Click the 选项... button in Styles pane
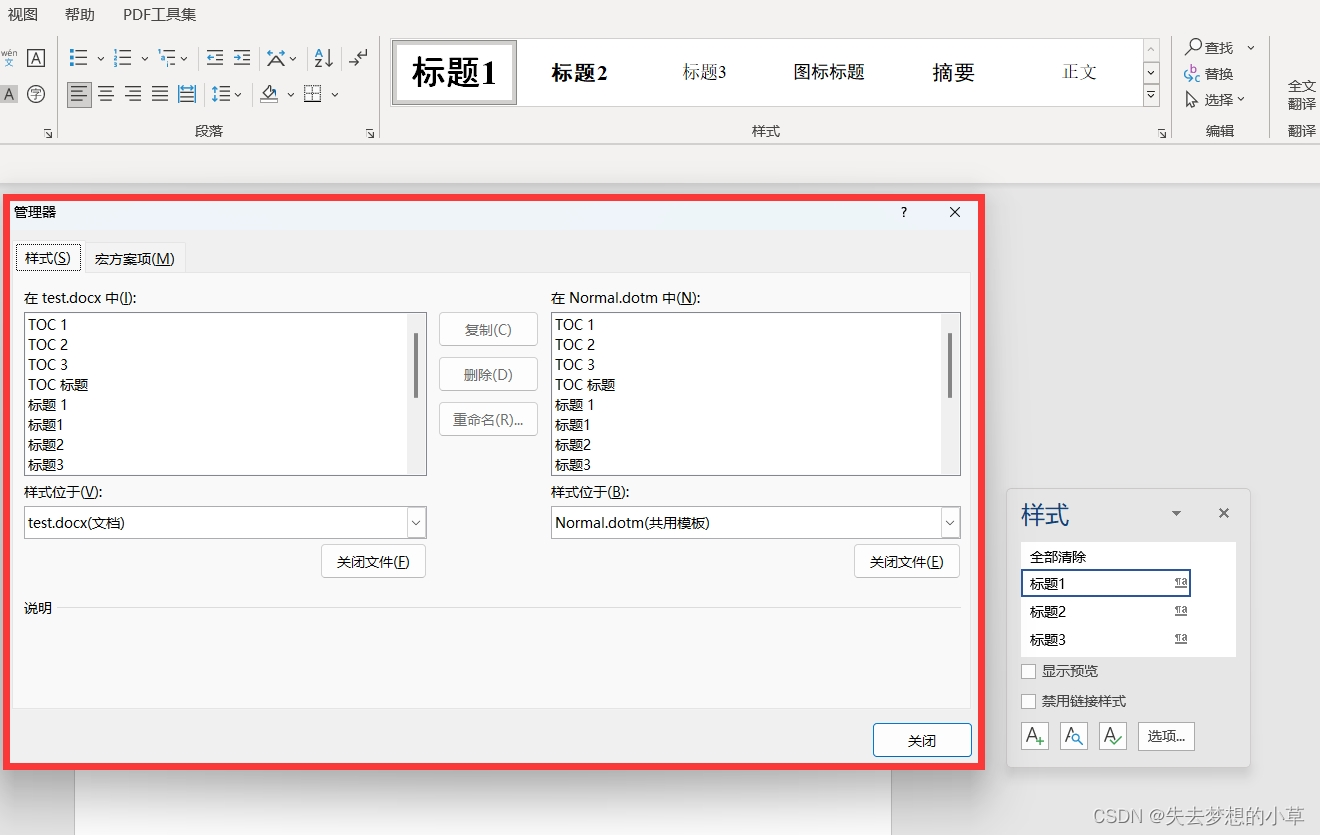 (1166, 737)
